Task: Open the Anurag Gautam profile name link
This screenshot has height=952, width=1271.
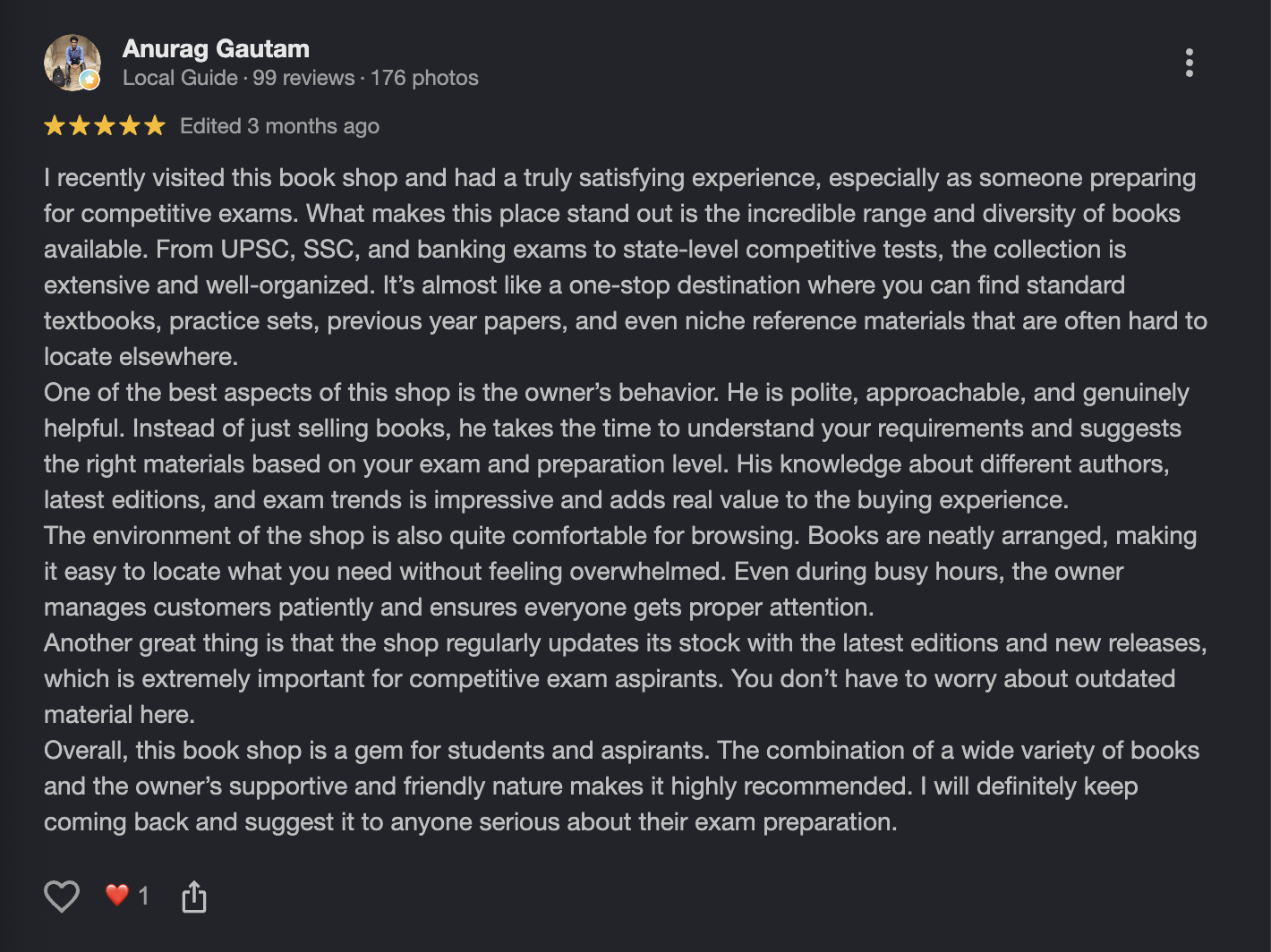Action: tap(216, 48)
